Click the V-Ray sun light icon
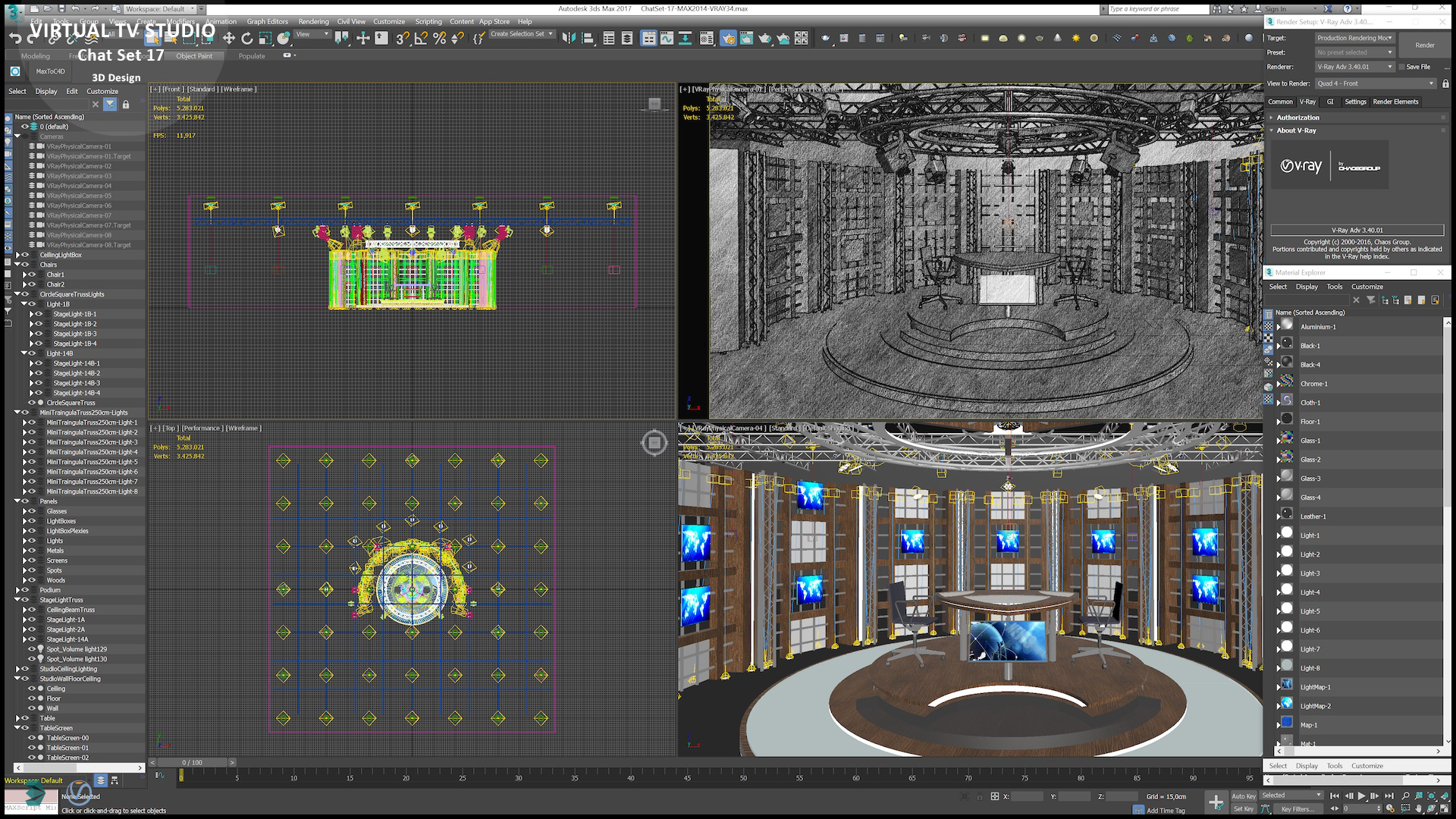Image resolution: width=1456 pixels, height=819 pixels. [x=1076, y=38]
